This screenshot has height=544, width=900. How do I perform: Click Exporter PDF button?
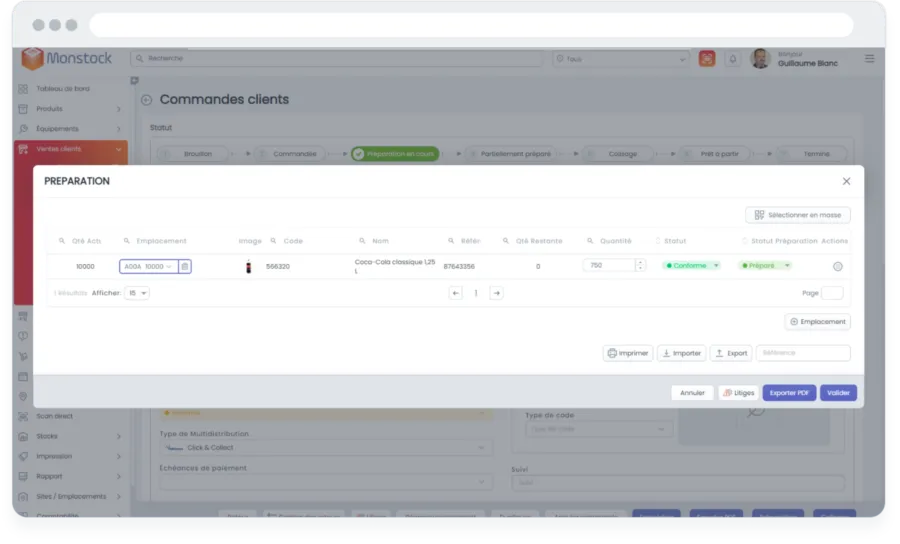789,393
